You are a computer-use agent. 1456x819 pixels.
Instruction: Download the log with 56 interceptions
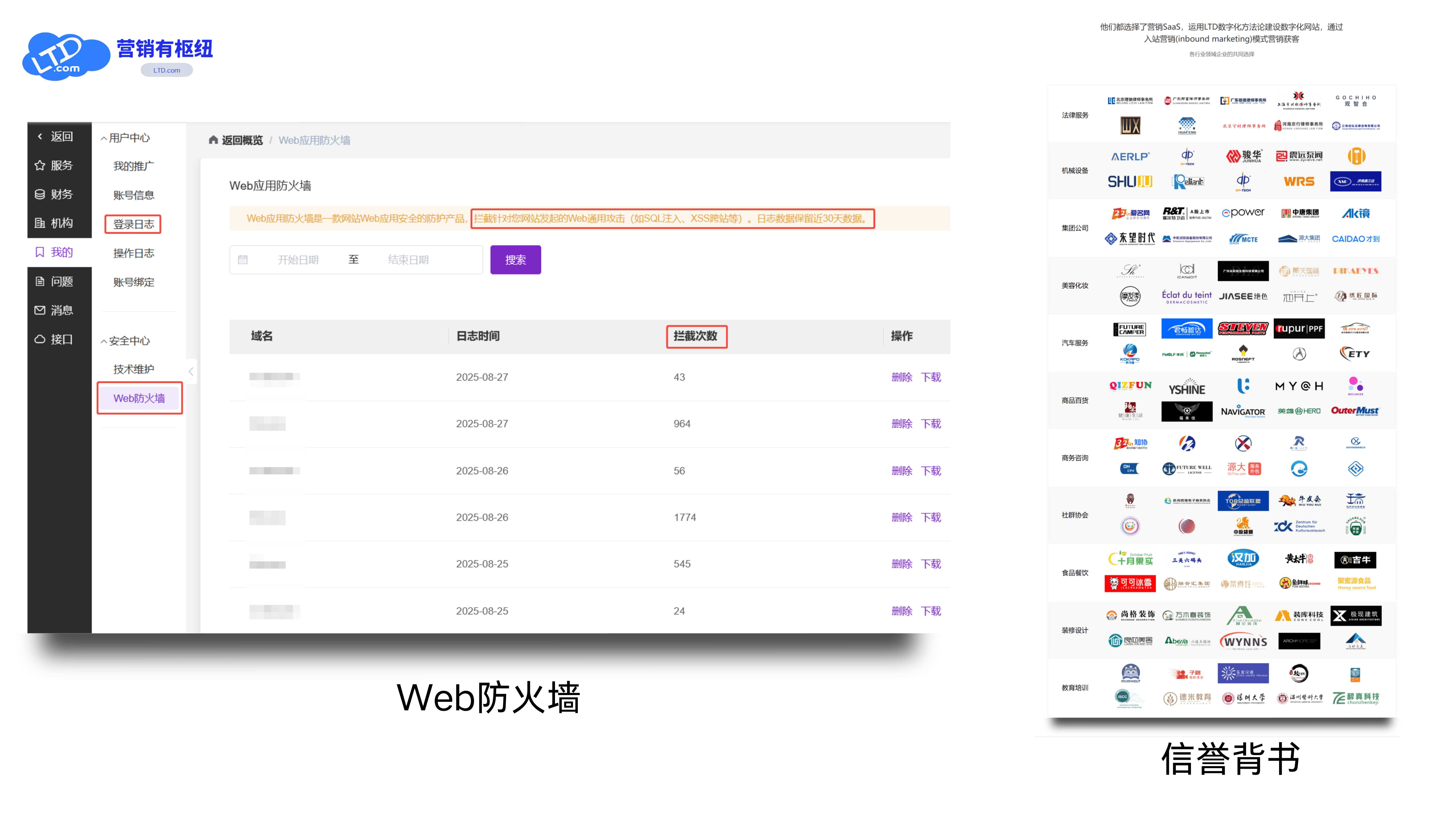click(x=931, y=470)
